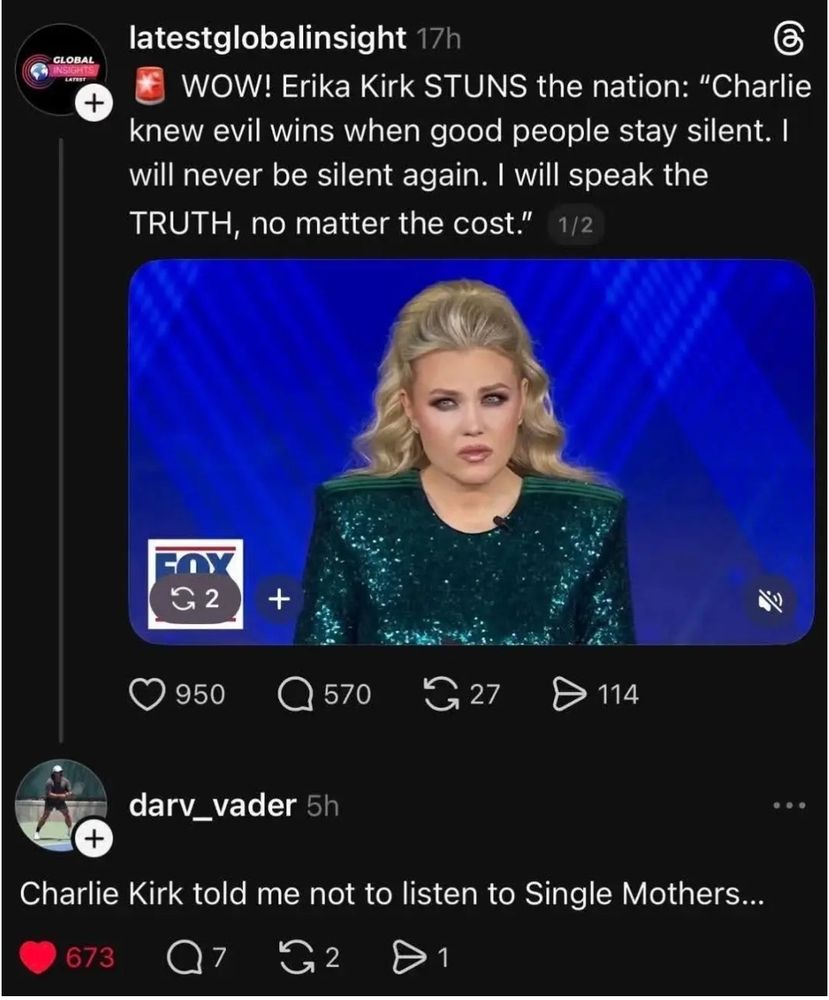Screen dimensions: 829x1000
Task: Open darv_vader profile username
Action: pyautogui.click(x=212, y=805)
